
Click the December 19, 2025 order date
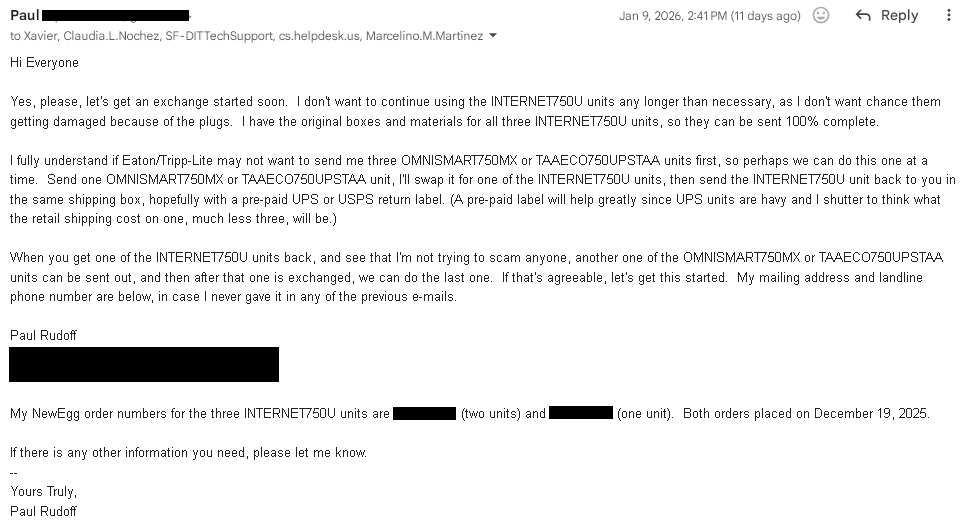click(871, 413)
